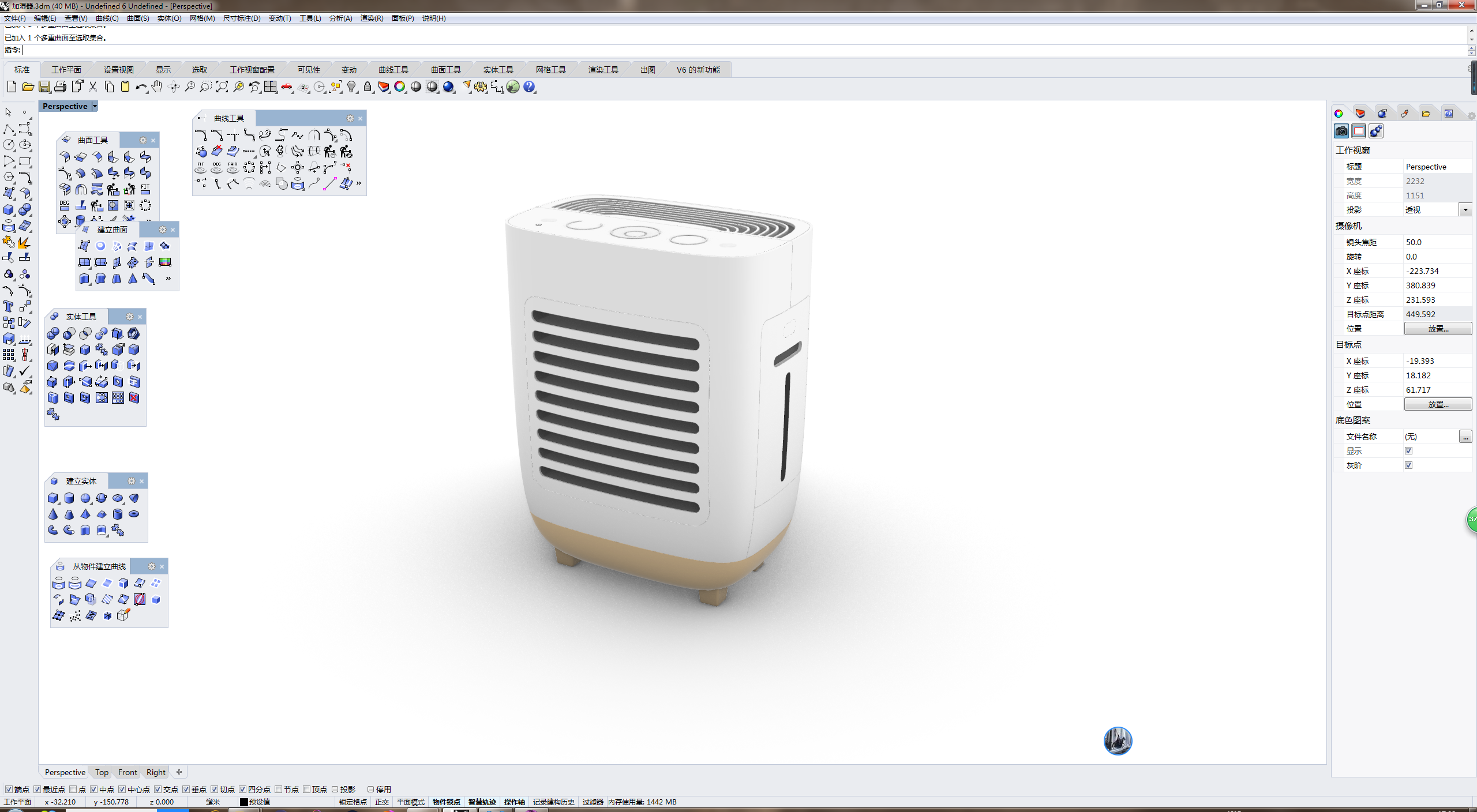1477x812 pixels.
Task: Open the Perspective viewport title dropdown arrow
Action: coord(95,106)
